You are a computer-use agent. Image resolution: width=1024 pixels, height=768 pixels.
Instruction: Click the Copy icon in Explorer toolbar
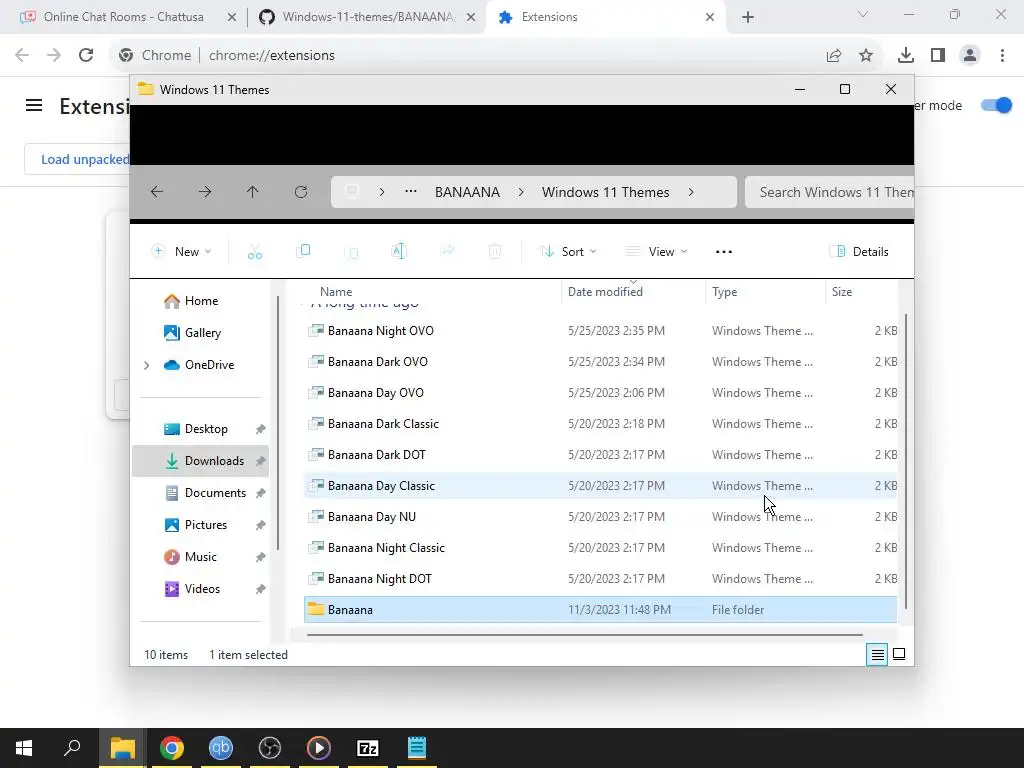pyautogui.click(x=303, y=251)
